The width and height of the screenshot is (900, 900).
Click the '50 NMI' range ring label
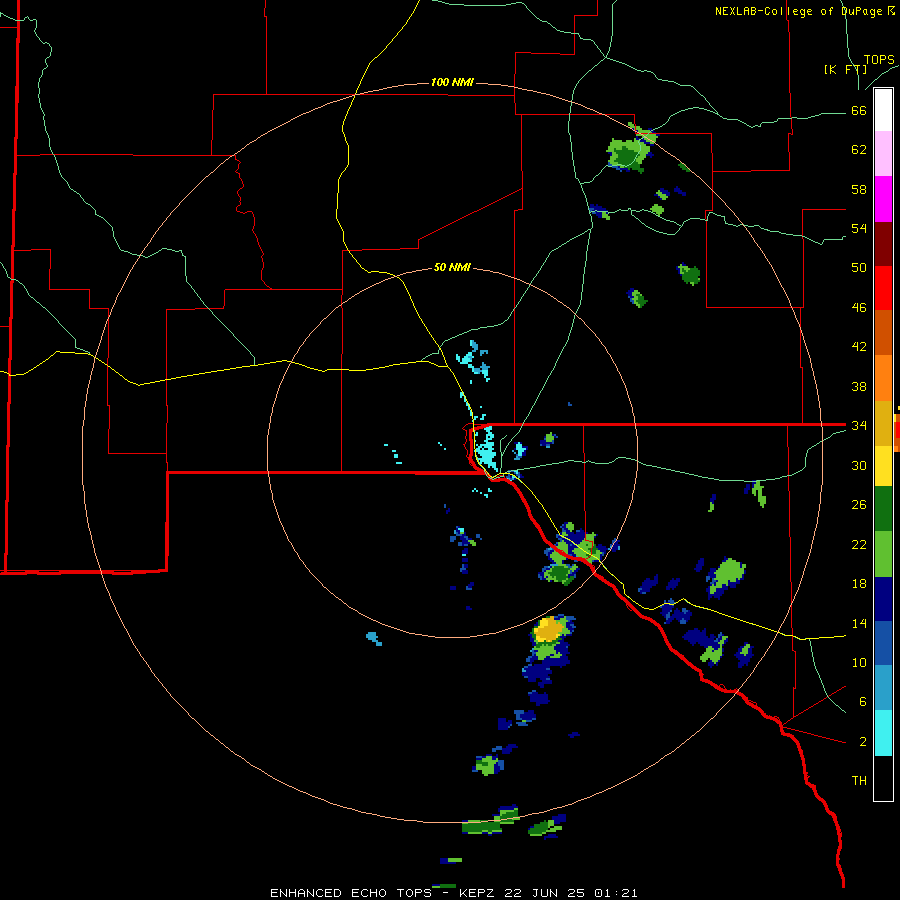(x=452, y=267)
